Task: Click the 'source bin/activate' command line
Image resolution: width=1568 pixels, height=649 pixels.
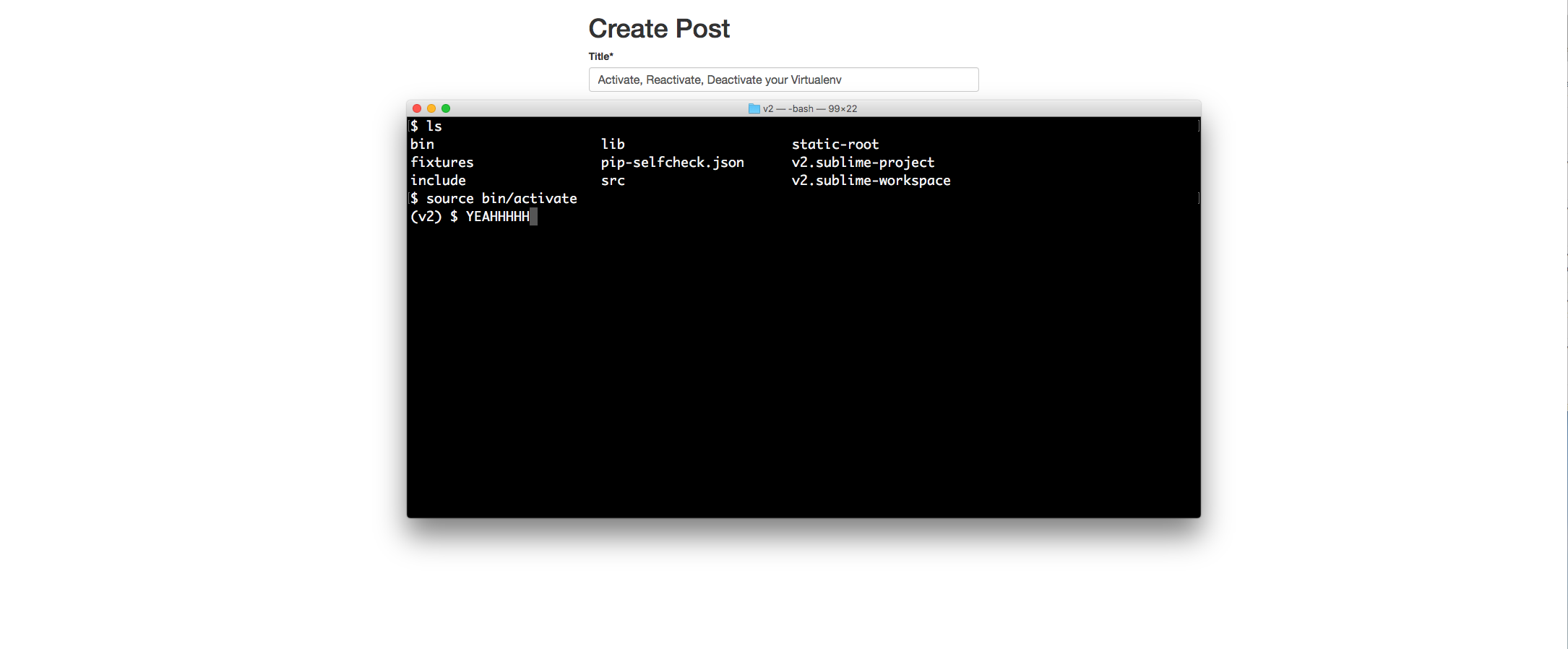Action: [x=501, y=199]
